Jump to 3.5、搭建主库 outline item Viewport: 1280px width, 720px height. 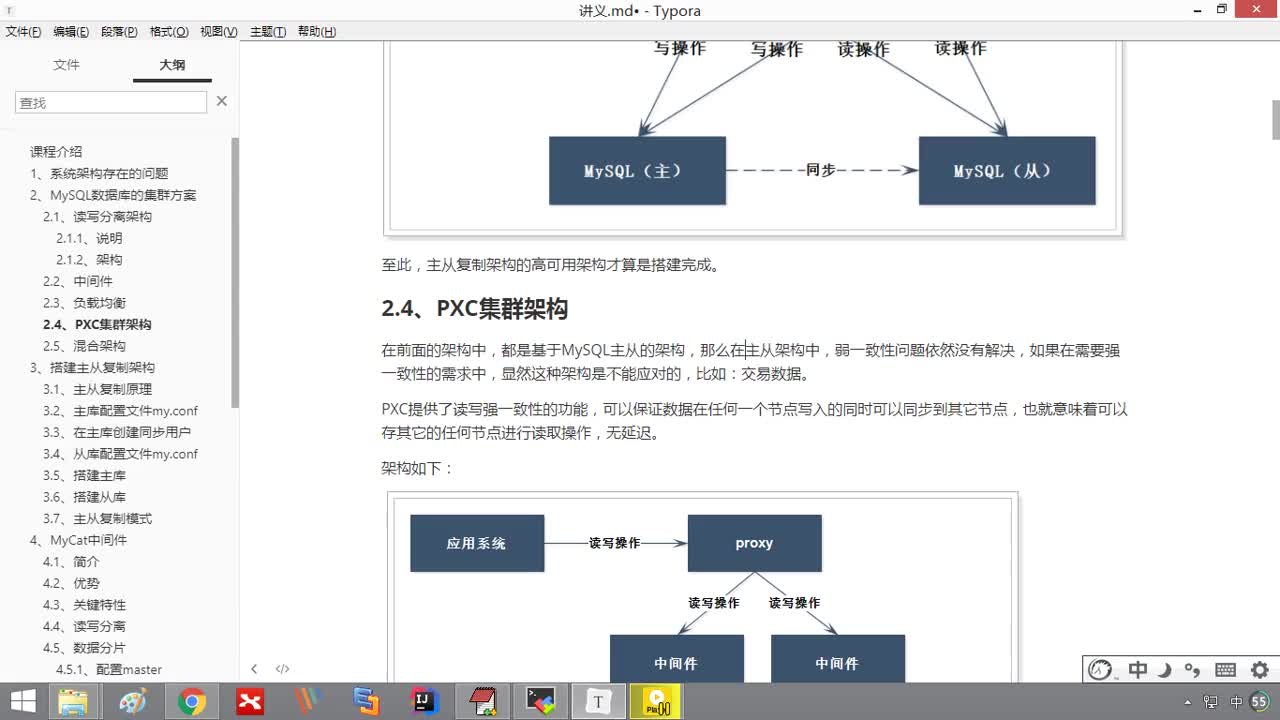tap(84, 476)
